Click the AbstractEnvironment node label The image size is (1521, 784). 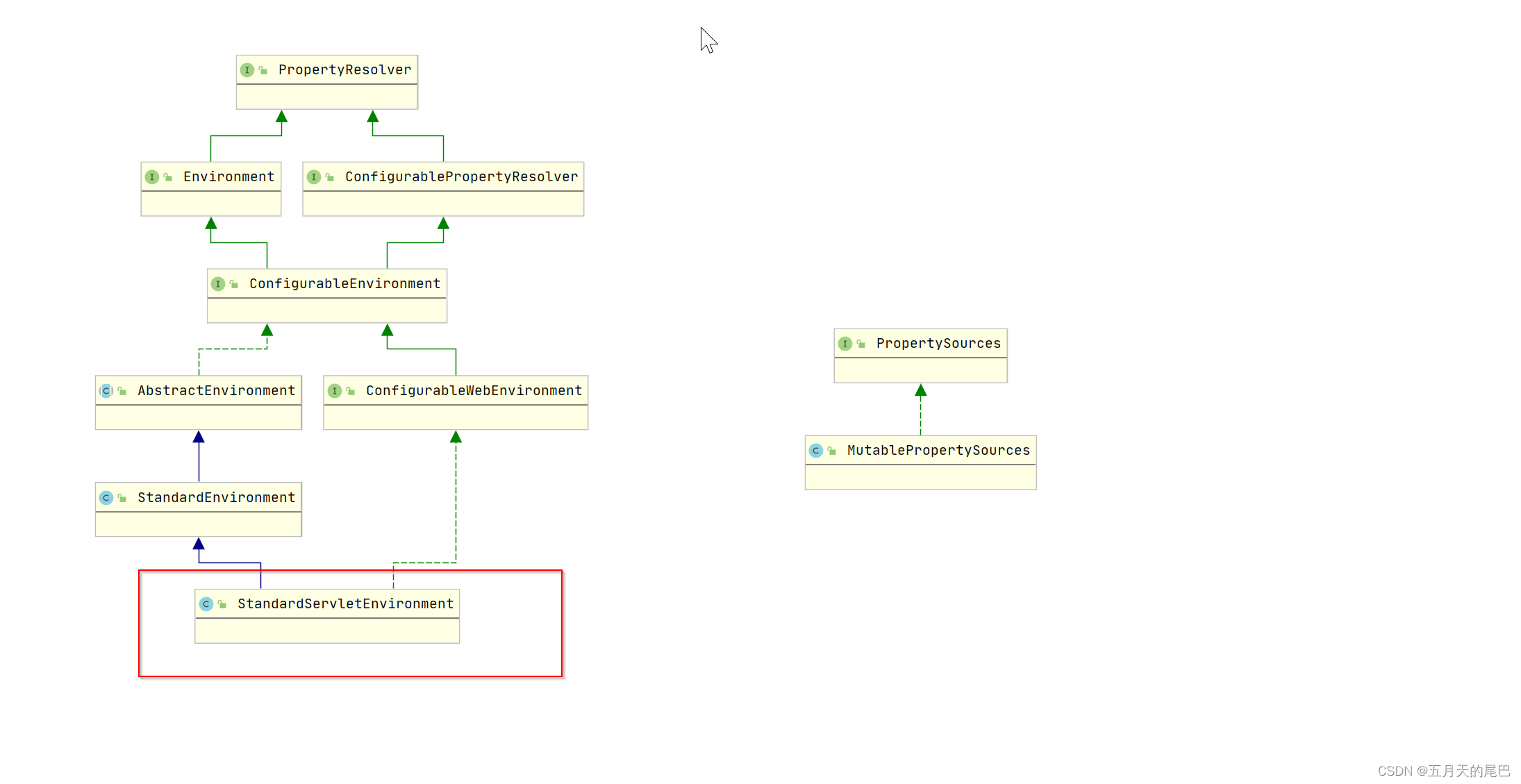point(216,391)
